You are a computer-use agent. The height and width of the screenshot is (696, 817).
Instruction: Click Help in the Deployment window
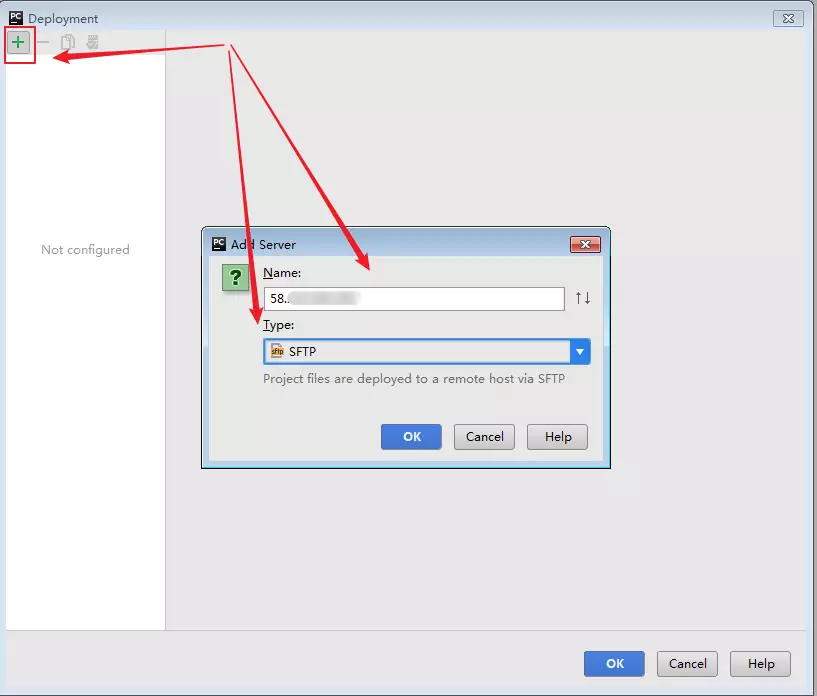[760, 664]
